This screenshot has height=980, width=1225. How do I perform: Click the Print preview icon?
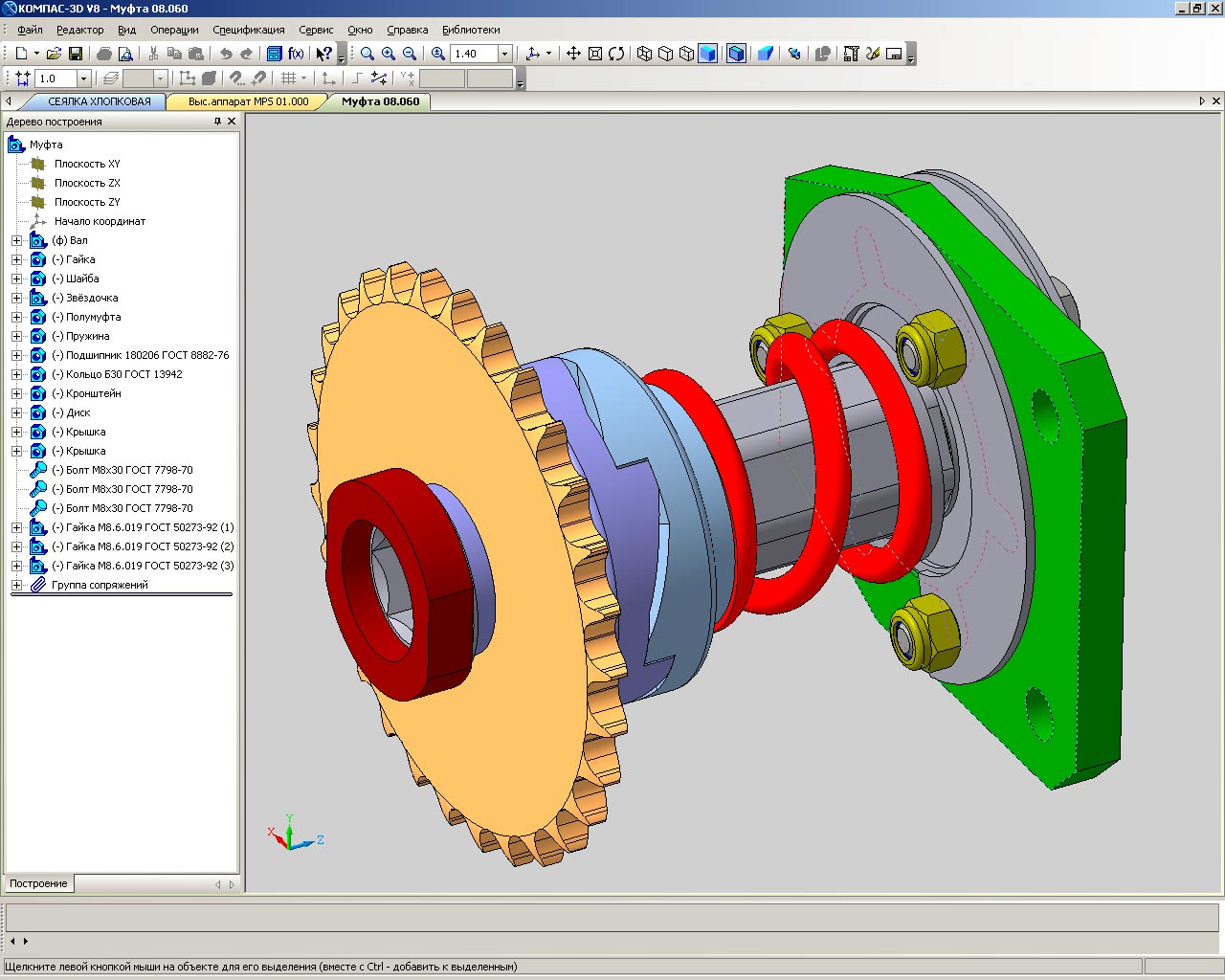[x=125, y=54]
